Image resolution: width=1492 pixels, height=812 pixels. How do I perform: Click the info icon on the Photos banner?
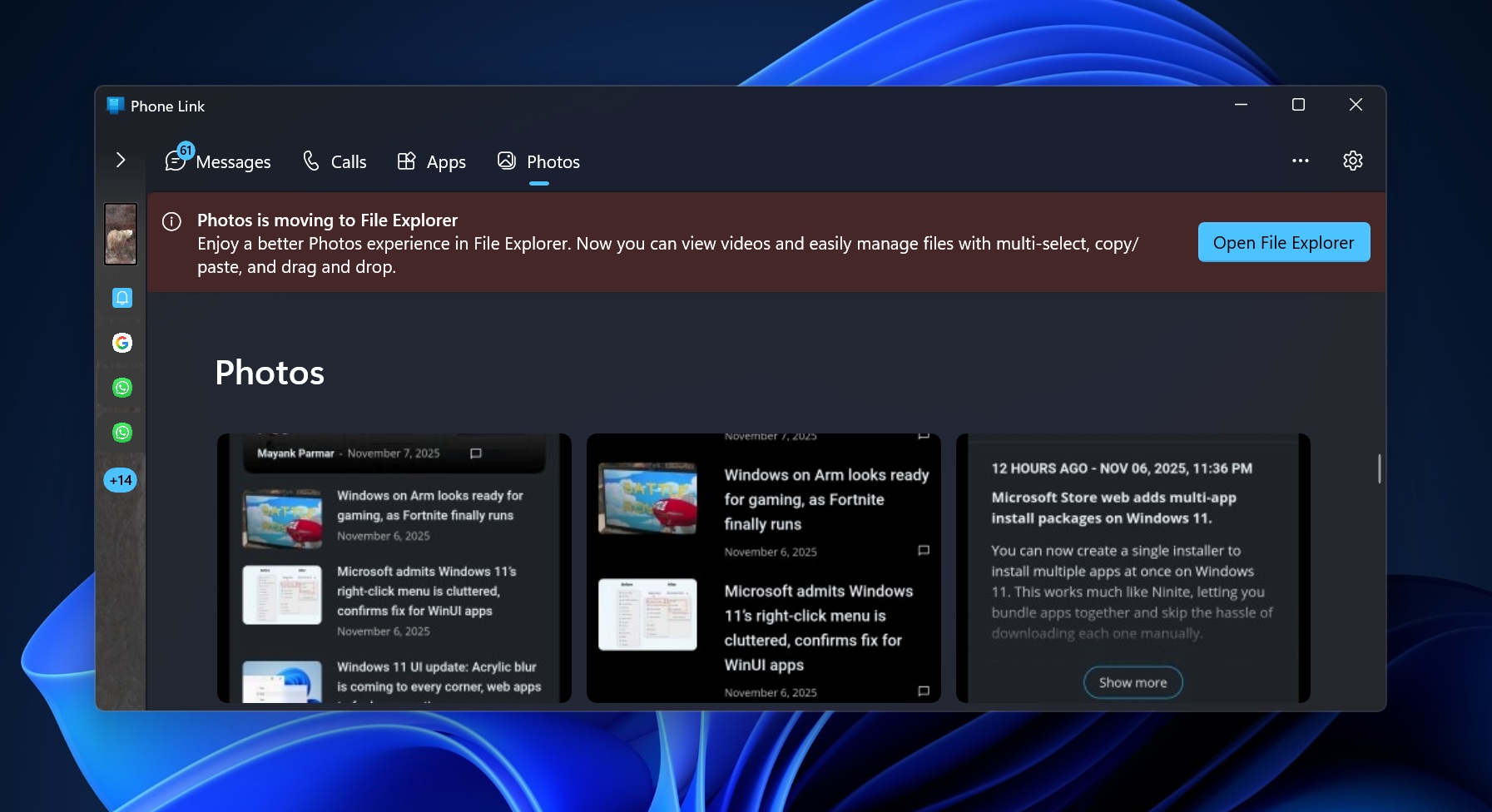[x=172, y=220]
